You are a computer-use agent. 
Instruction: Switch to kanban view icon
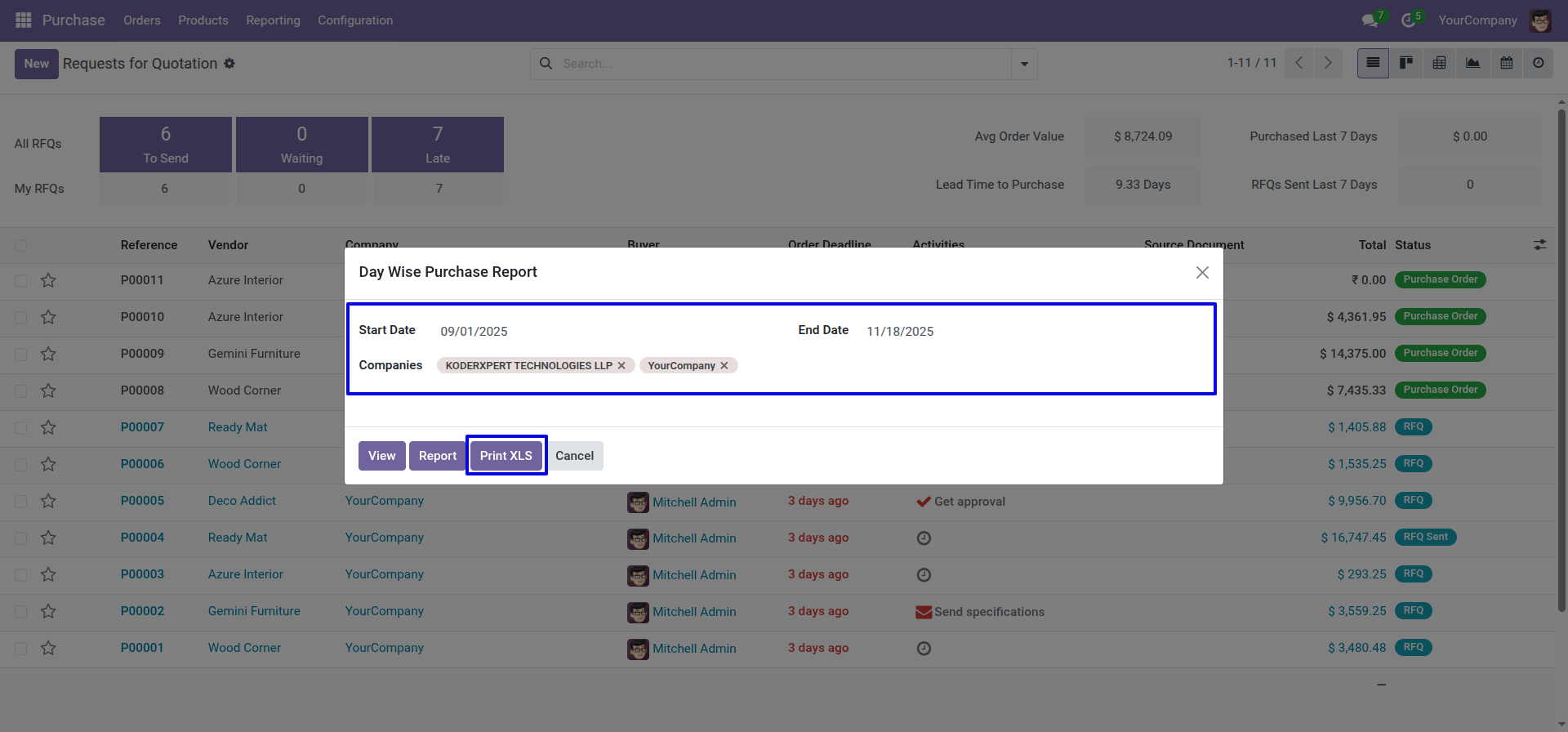point(1406,63)
